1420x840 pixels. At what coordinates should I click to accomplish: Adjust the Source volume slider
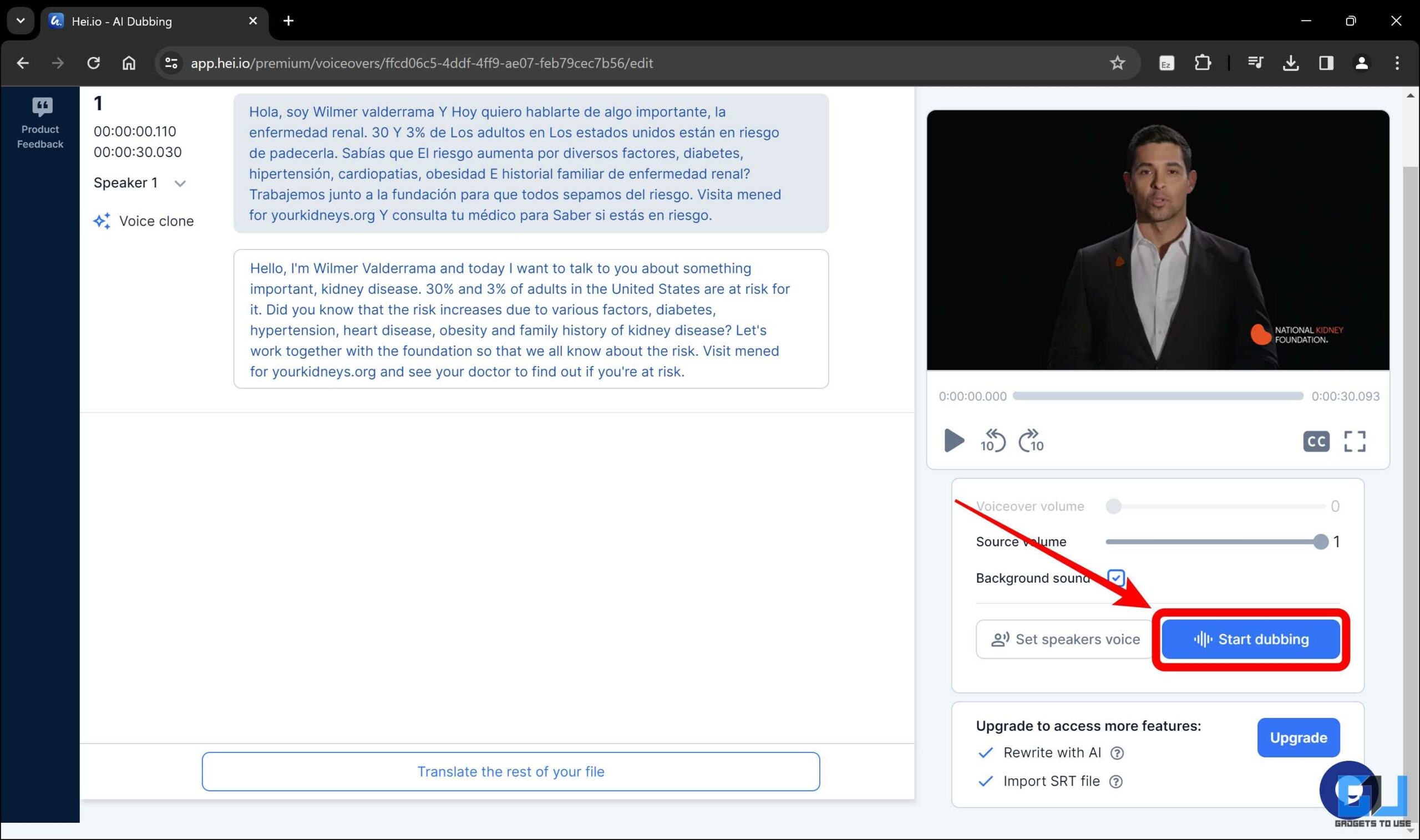(x=1320, y=542)
